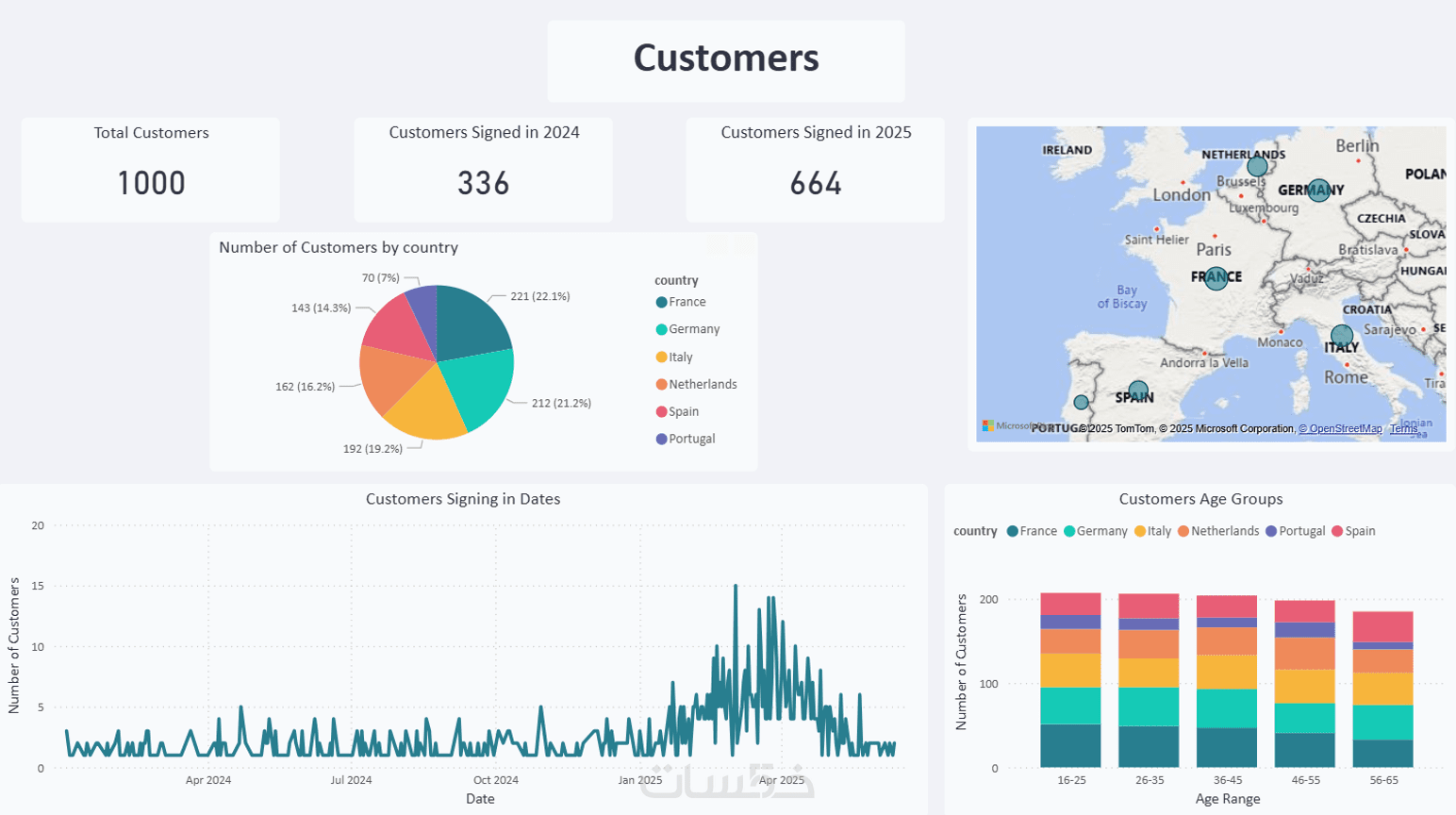Click Netherlands in the pie chart legend
1456x815 pixels.
(696, 384)
